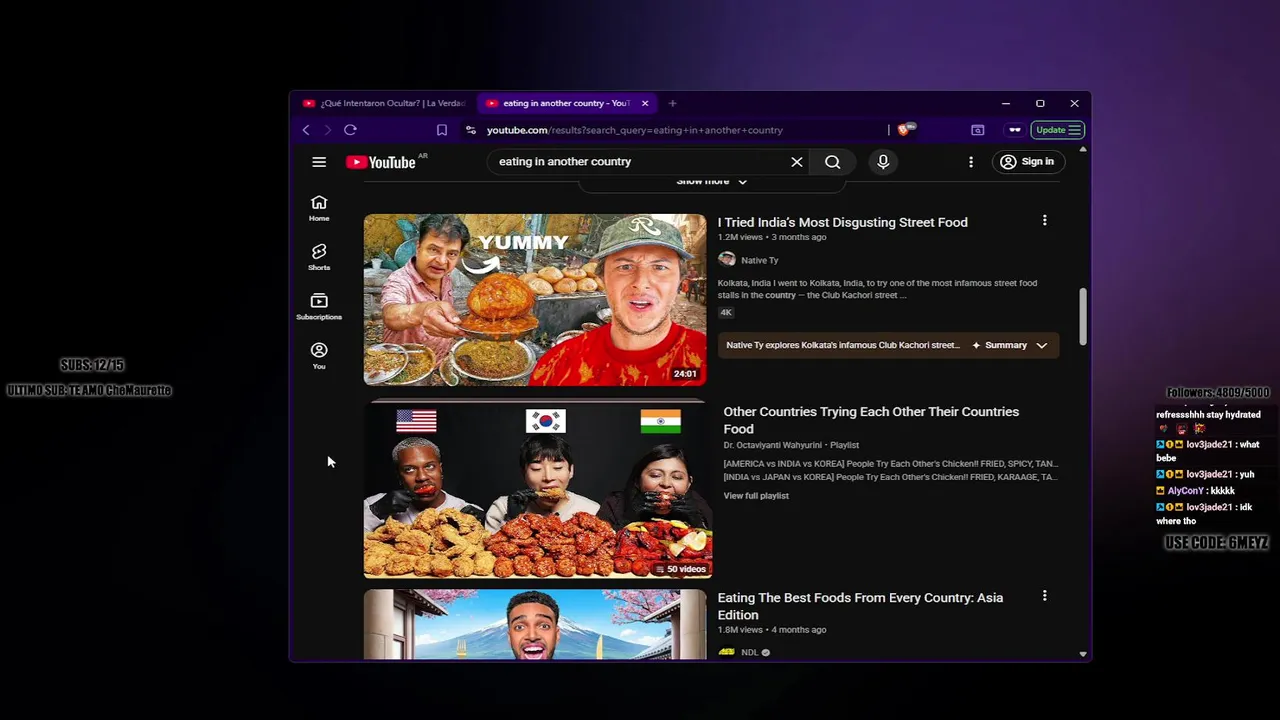Clear the search query with X
Screen dimensions: 1280x720
(797, 162)
